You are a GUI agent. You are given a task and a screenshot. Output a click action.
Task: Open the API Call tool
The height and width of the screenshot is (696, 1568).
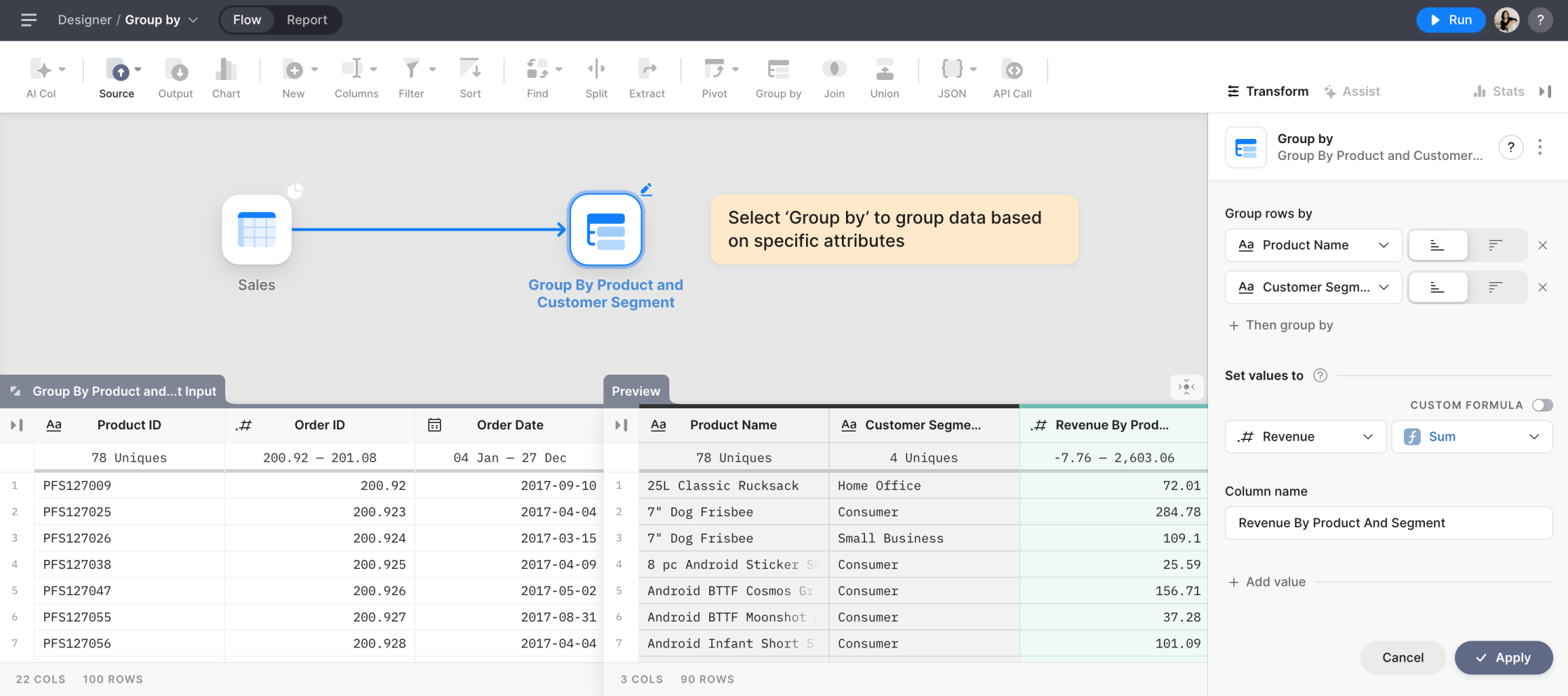coord(1012,70)
